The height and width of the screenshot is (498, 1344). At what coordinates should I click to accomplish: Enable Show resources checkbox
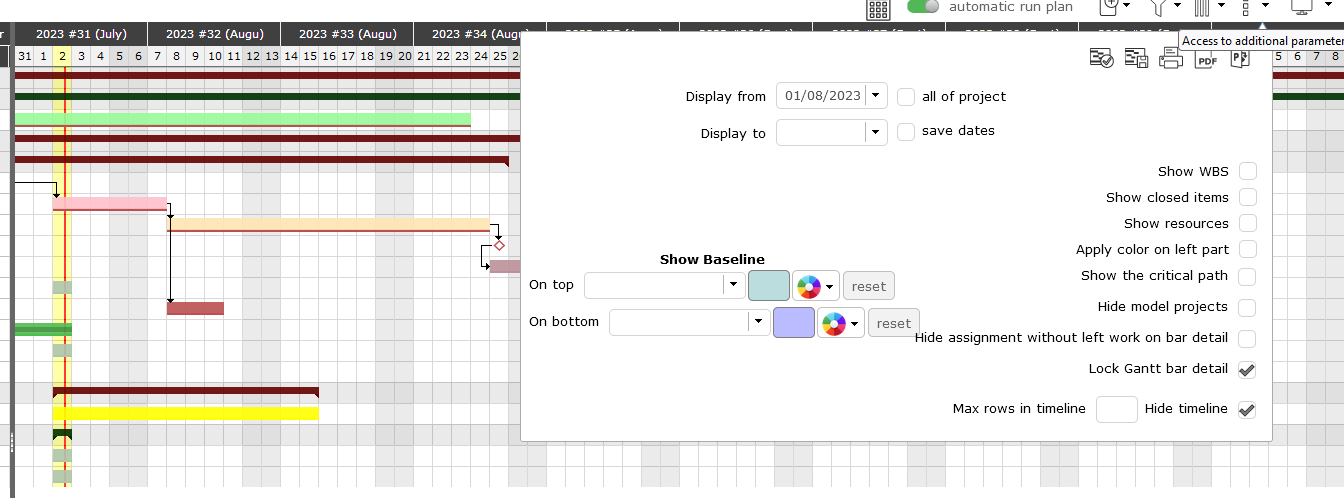[x=1248, y=223]
